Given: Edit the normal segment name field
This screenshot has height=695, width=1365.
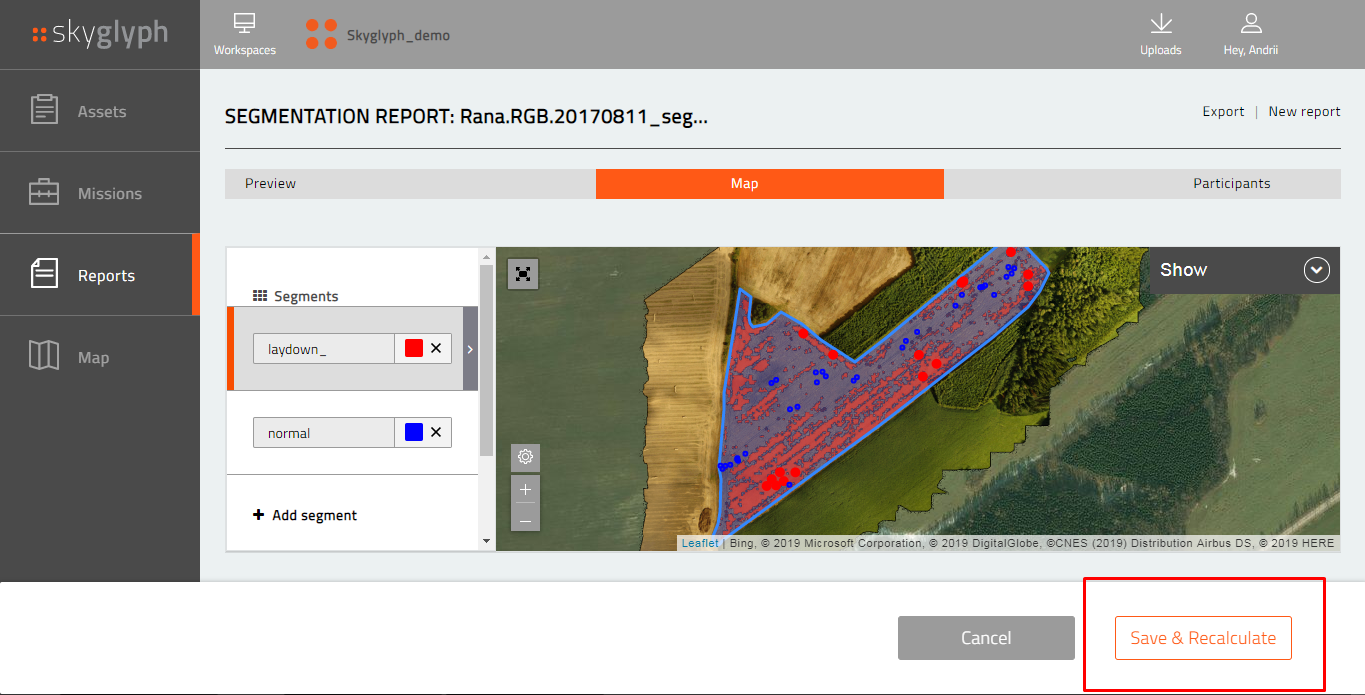Looking at the screenshot, I should 324,432.
